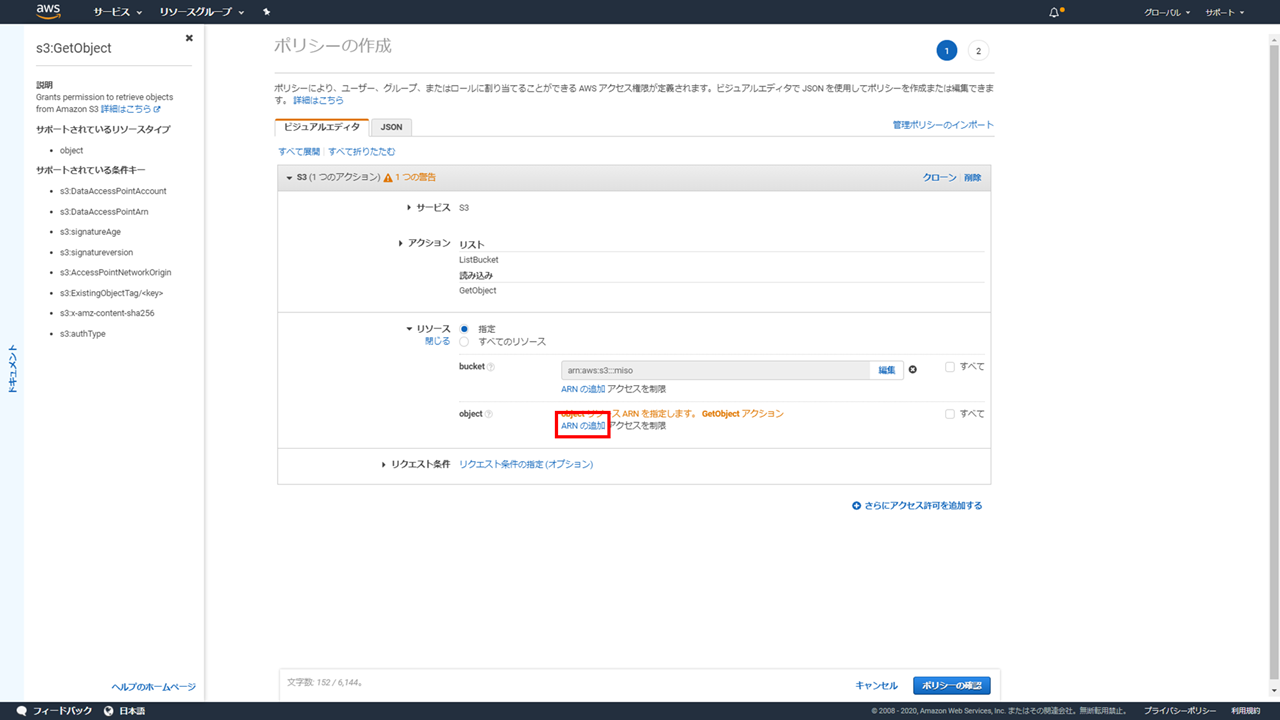1280x720 pixels.
Task: Check the 'すべて' checkbox for bucket
Action: click(950, 367)
